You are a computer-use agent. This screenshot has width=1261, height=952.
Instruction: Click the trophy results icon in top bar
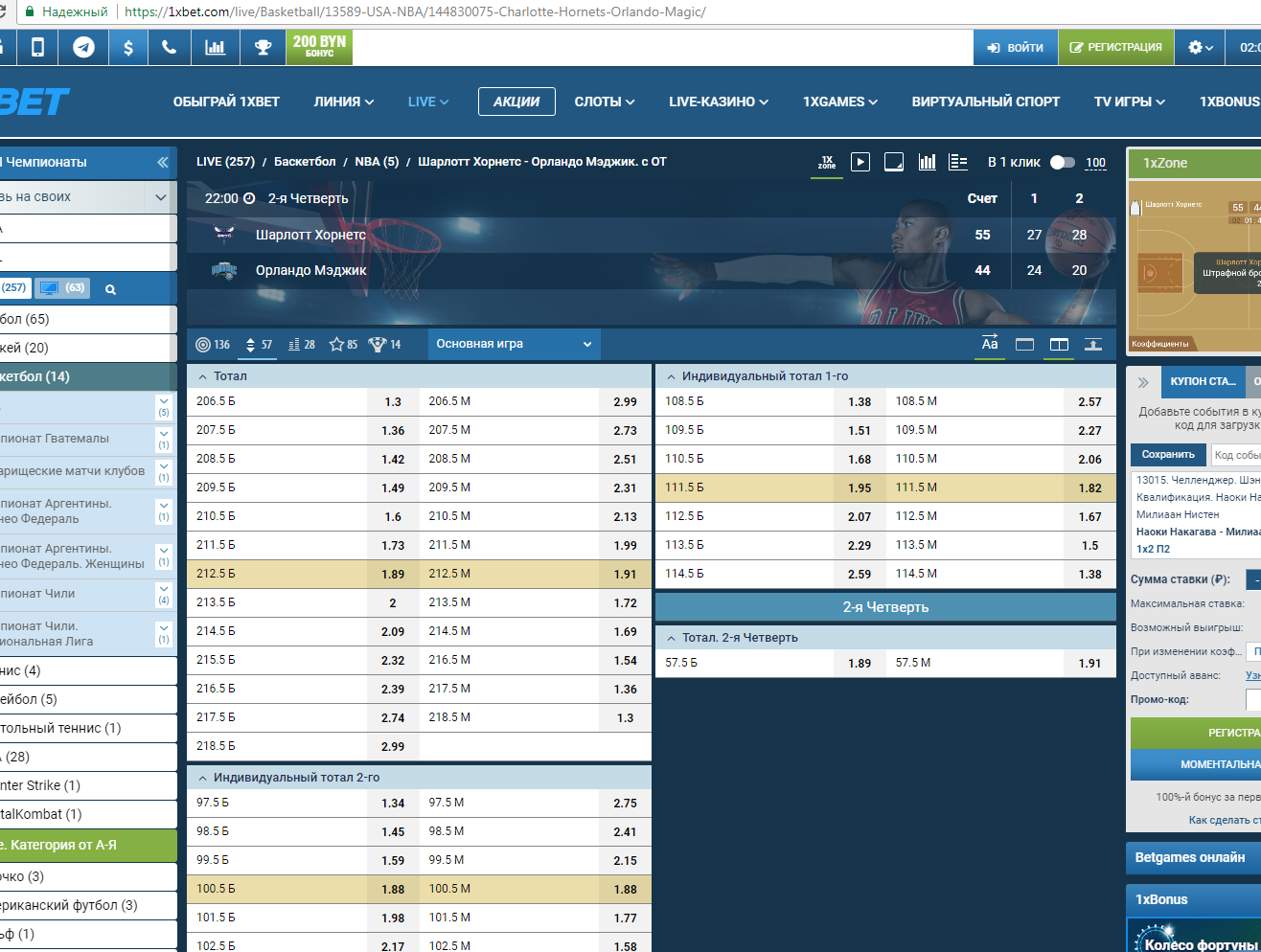point(263,47)
